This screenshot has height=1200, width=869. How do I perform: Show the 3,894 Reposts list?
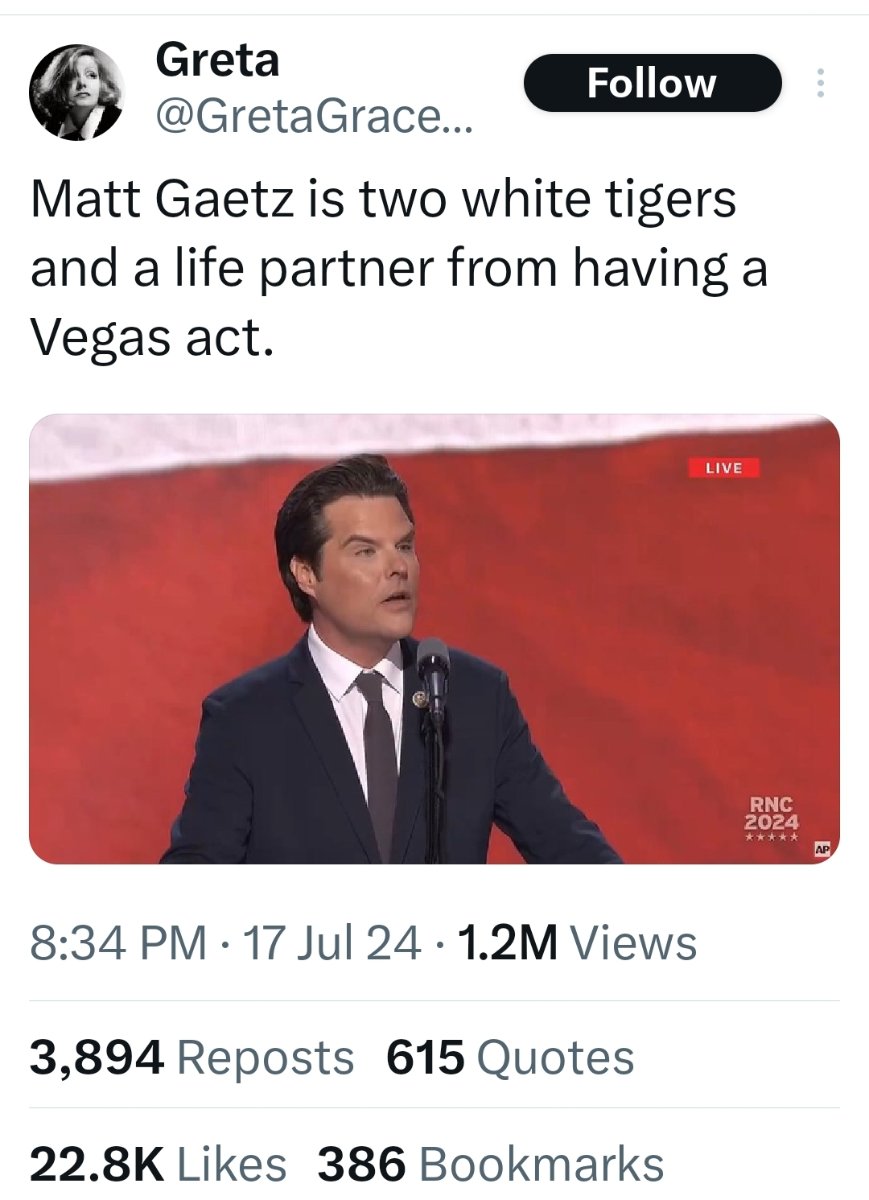(192, 1057)
